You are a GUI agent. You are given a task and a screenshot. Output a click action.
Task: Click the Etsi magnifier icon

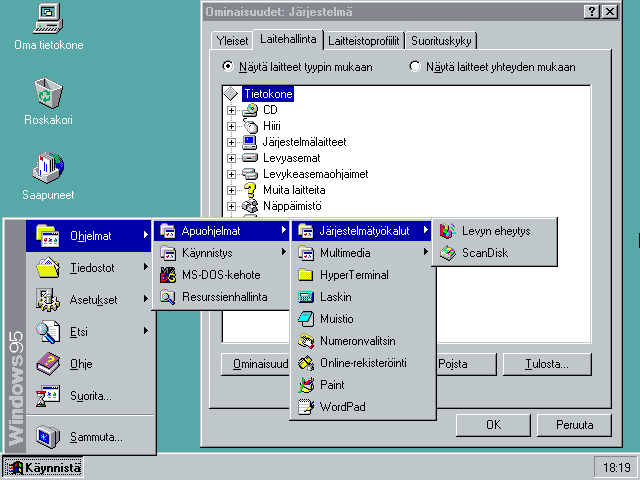(48, 332)
